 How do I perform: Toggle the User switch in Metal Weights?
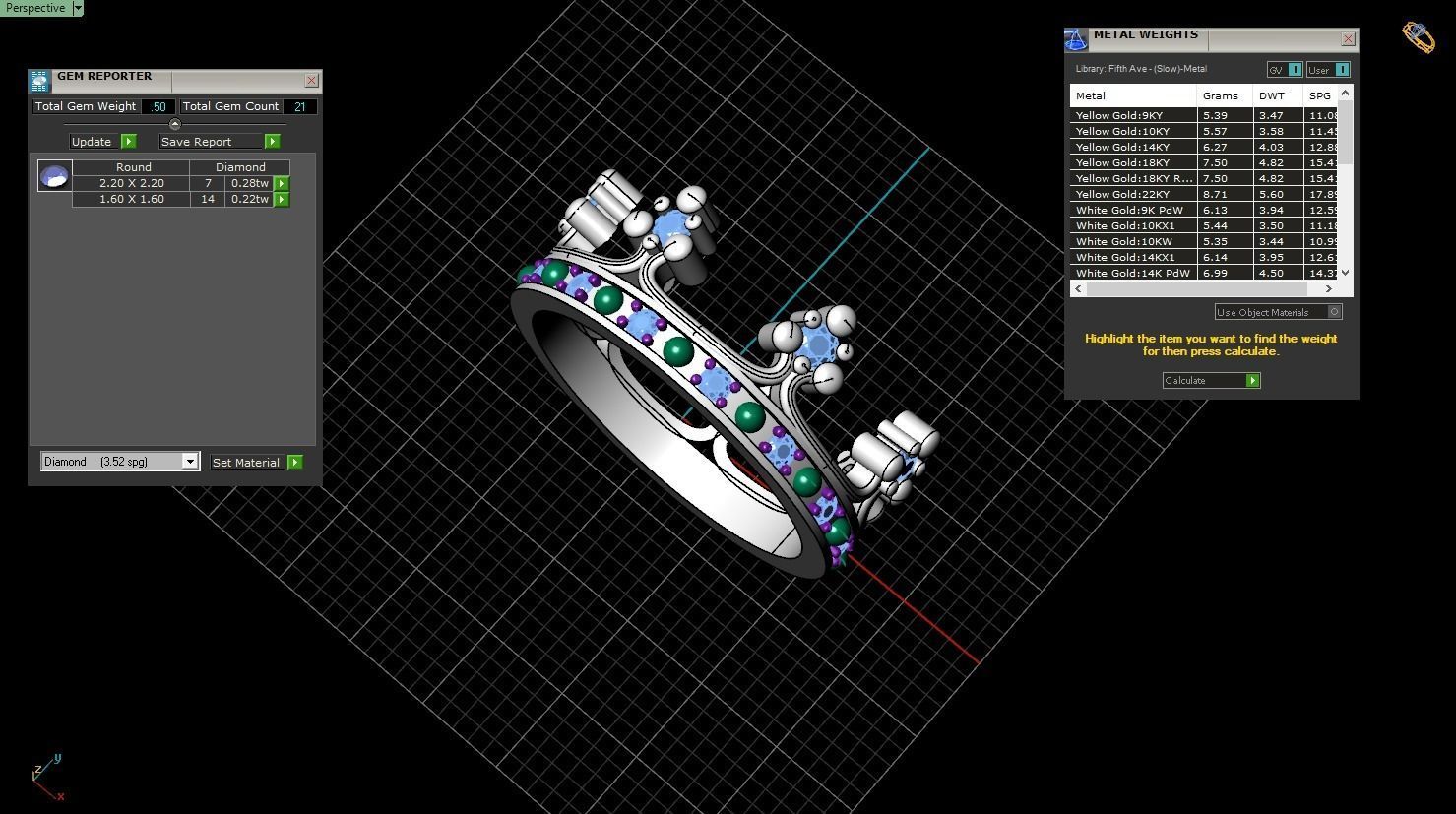[x=1328, y=70]
